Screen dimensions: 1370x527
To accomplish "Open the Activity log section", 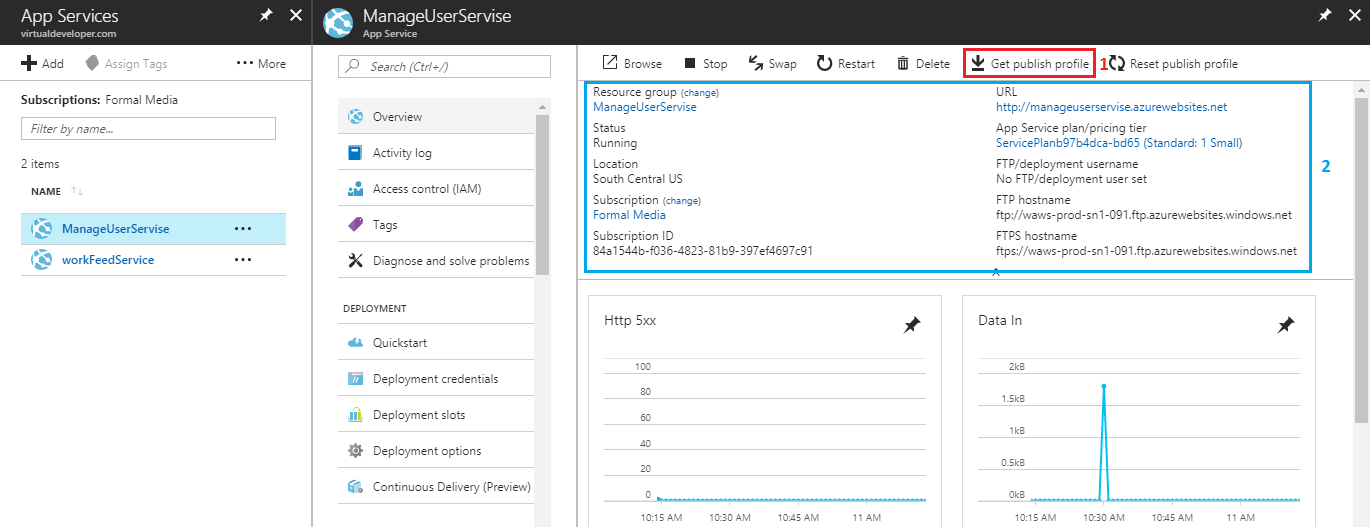I will pyautogui.click(x=437, y=153).
